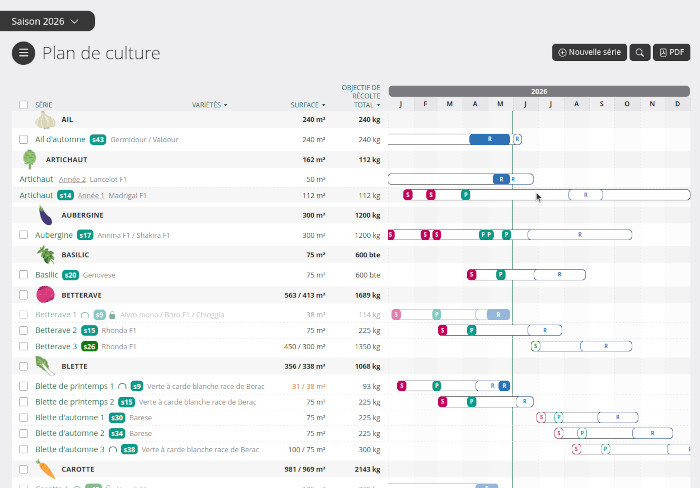The width and height of the screenshot is (700, 488).
Task: Select the blue harvest bar for Ail d'automne
Action: [489, 139]
